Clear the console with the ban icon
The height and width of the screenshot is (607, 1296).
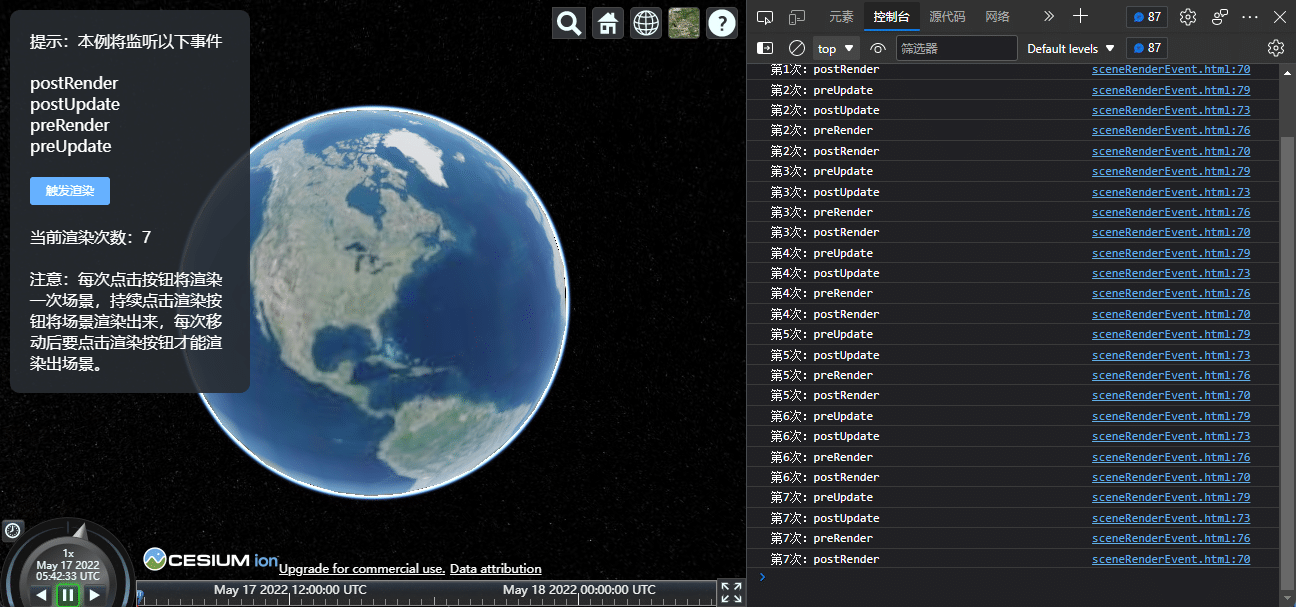click(797, 48)
